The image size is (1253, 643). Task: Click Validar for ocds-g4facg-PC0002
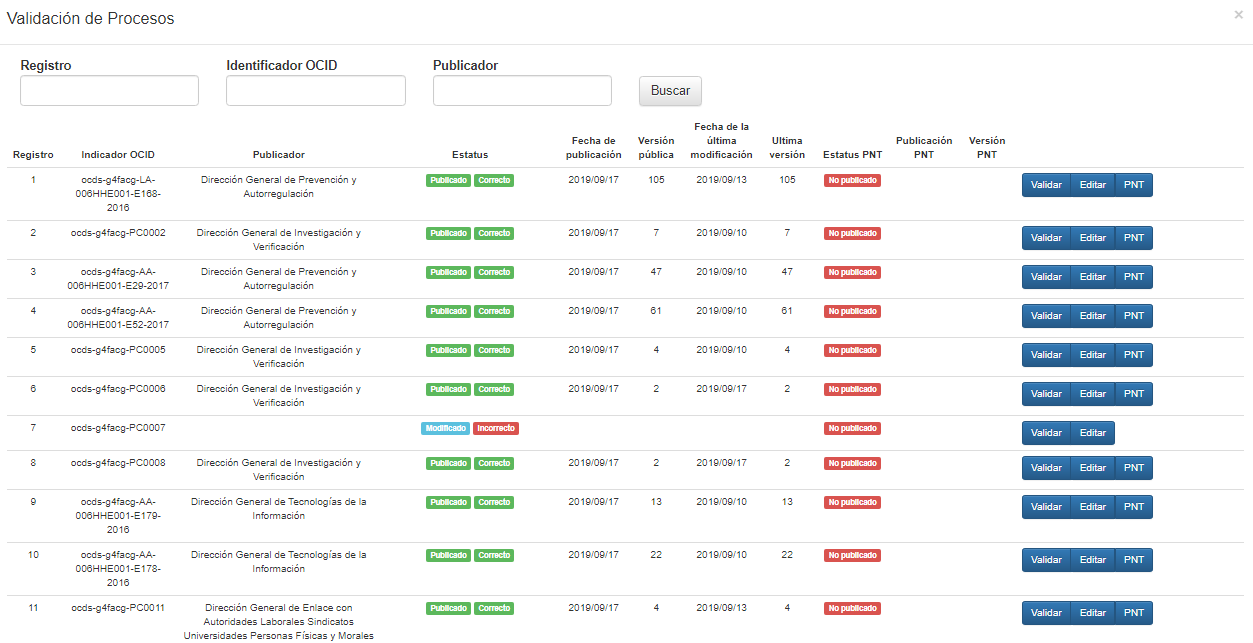pyautogui.click(x=1046, y=238)
